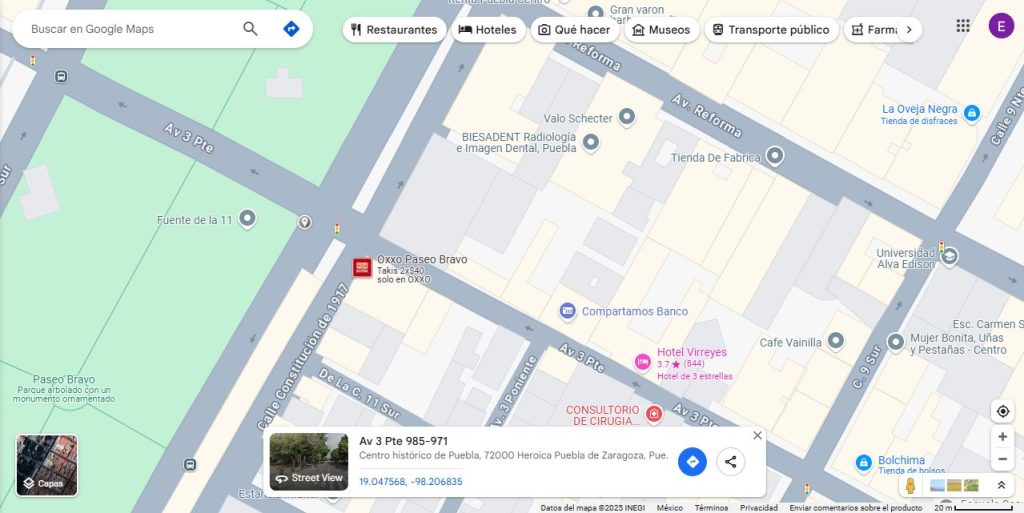This screenshot has width=1024, height=513.
Task: Click the my location button
Action: coord(1002,412)
